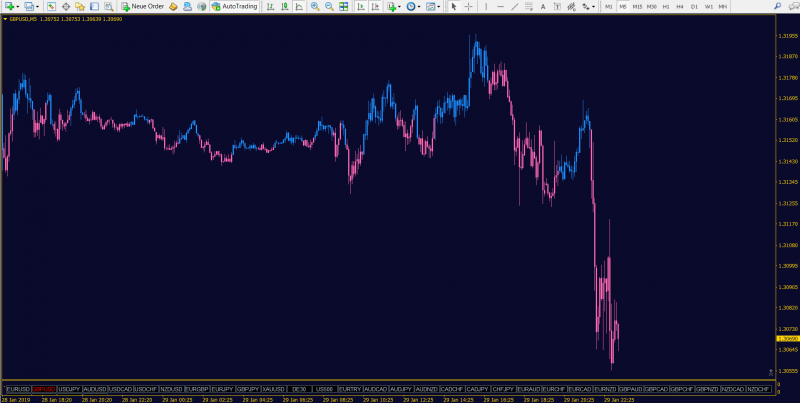The height and width of the screenshot is (403, 800).
Task: Switch chart to CHFJPY symbol
Action: coord(504,389)
